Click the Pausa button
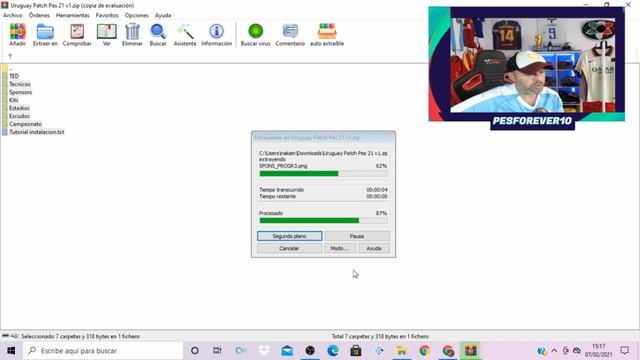This screenshot has height=360, width=640. click(x=357, y=236)
